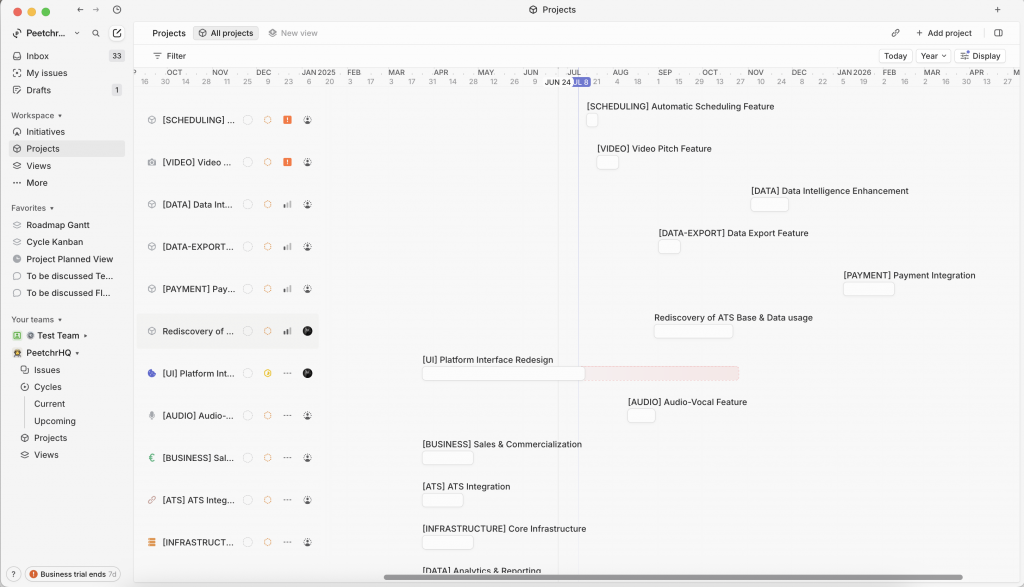This screenshot has height=587, width=1024.
Task: Open the Year timescale dropdown
Action: 932,56
